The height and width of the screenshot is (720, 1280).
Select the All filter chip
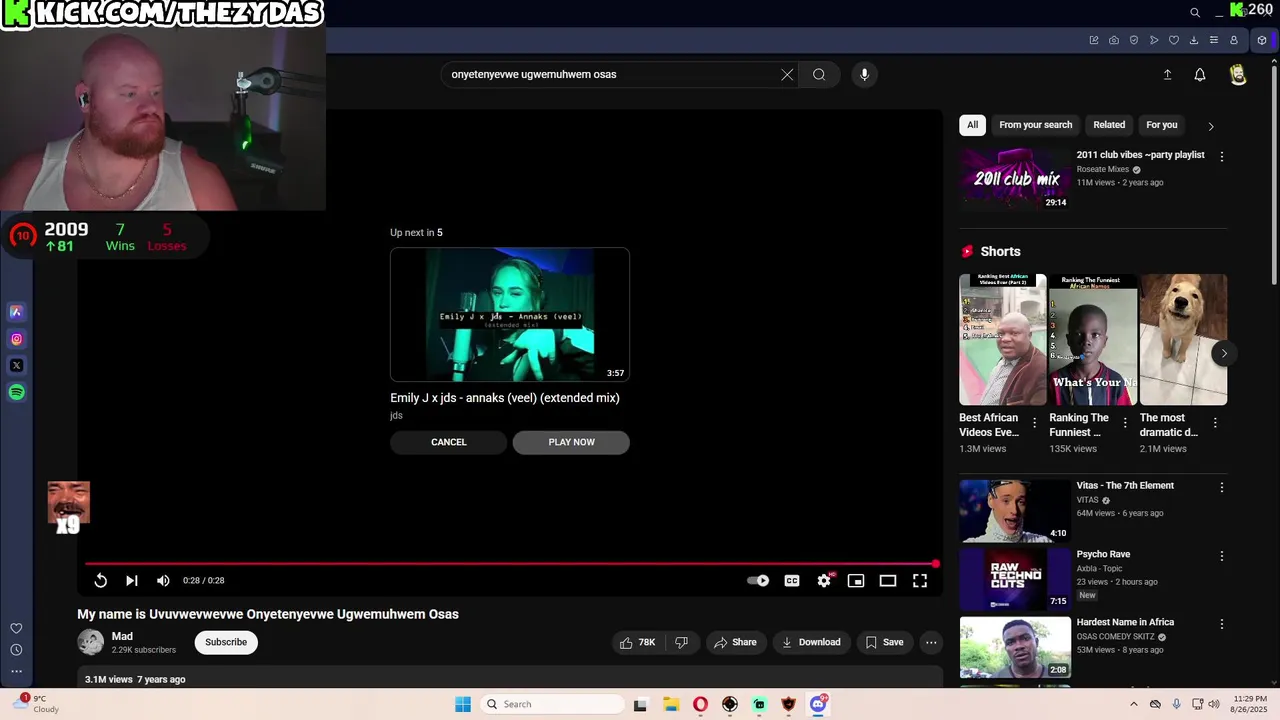click(972, 125)
